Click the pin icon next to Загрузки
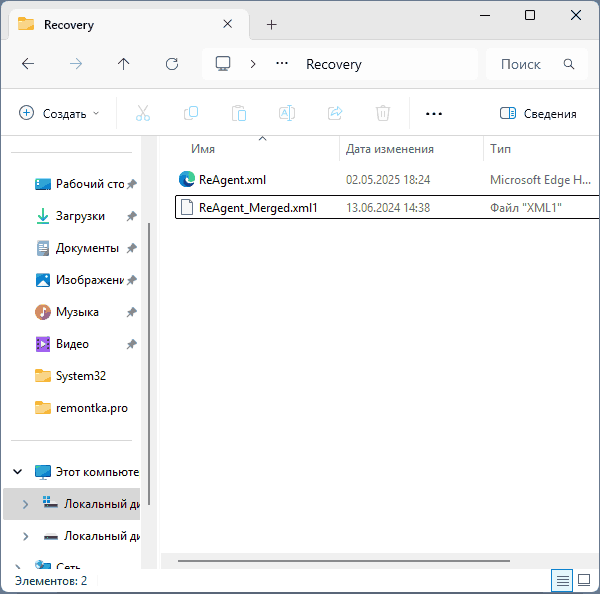Viewport: 600px width, 594px height. (x=132, y=216)
